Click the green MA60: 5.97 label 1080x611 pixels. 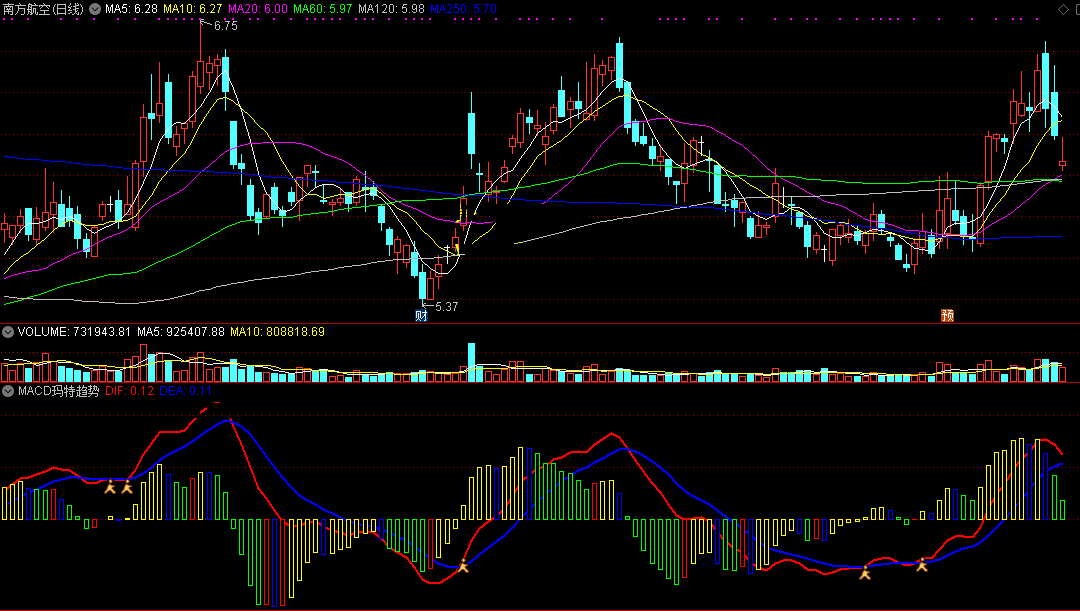pos(322,9)
